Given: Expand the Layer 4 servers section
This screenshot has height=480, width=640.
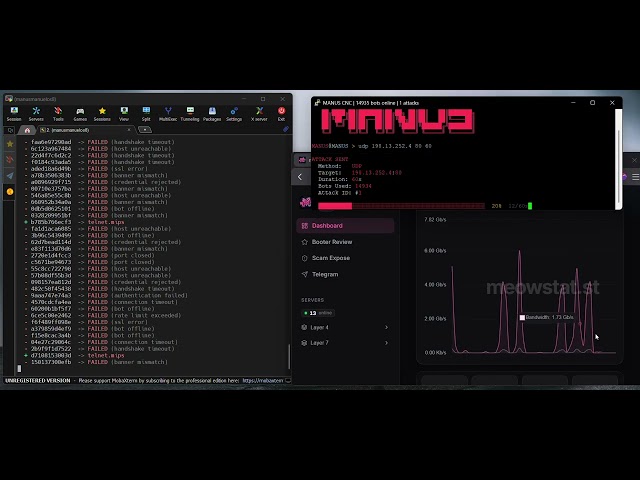Looking at the screenshot, I should coord(345,327).
